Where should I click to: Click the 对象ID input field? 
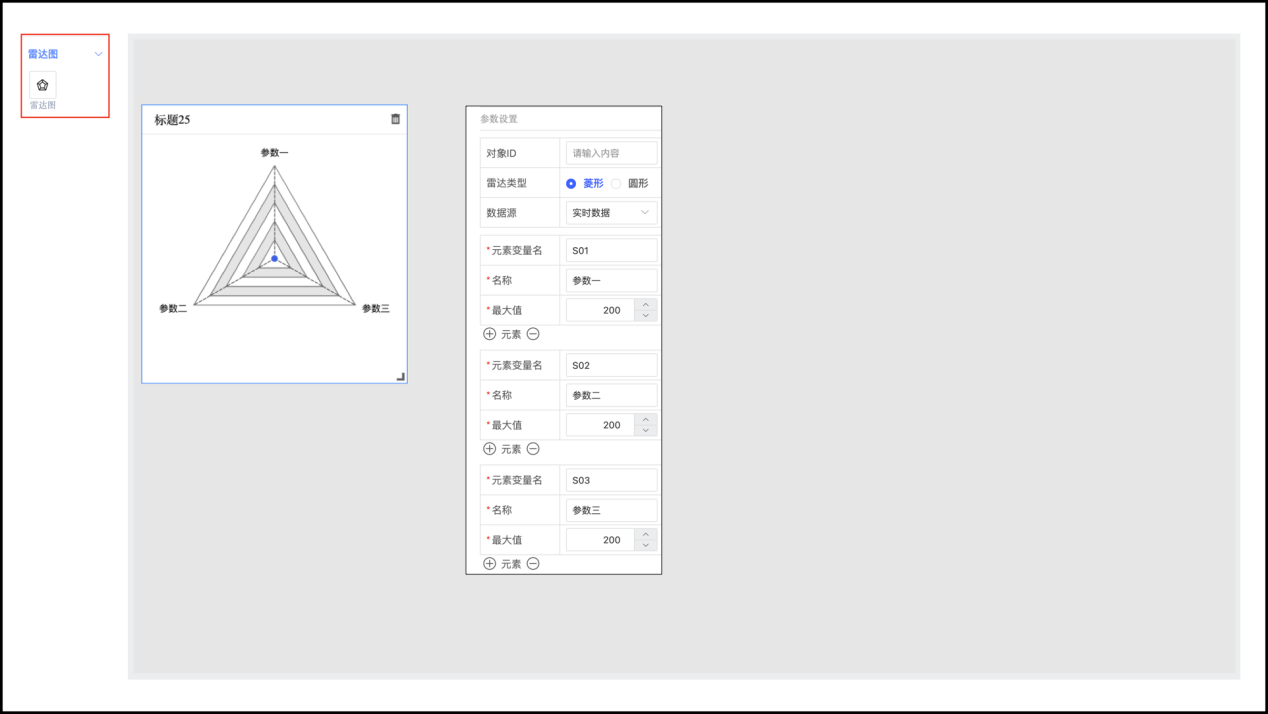tap(611, 153)
